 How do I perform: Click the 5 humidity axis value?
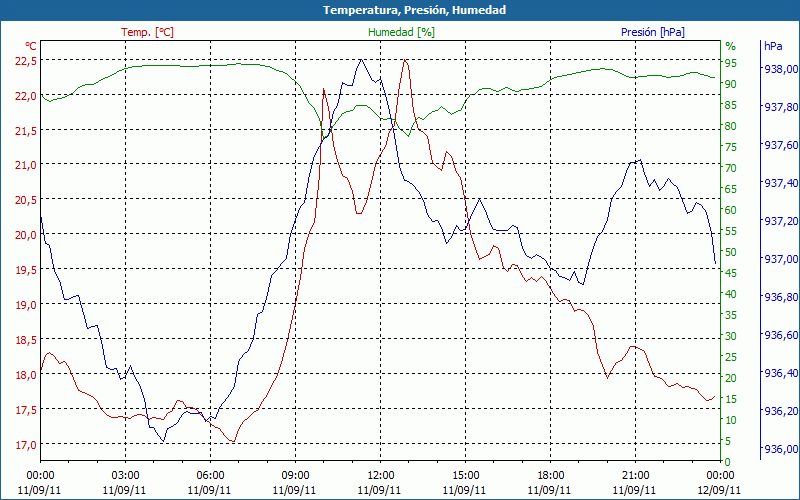728,441
